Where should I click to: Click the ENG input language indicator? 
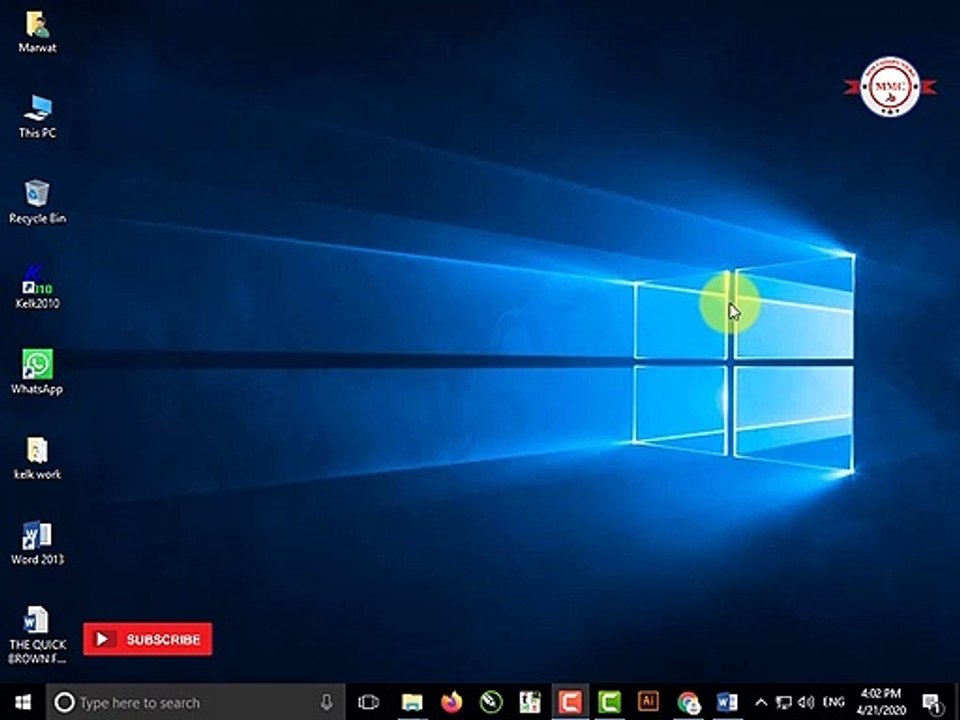834,702
